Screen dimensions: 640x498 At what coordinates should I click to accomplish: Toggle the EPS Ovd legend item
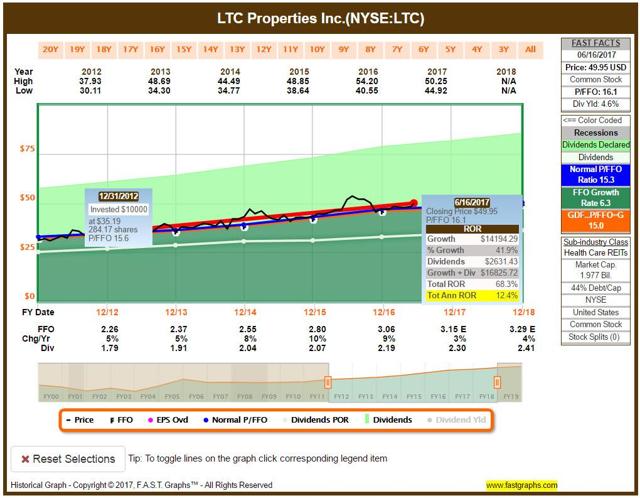tap(168, 420)
